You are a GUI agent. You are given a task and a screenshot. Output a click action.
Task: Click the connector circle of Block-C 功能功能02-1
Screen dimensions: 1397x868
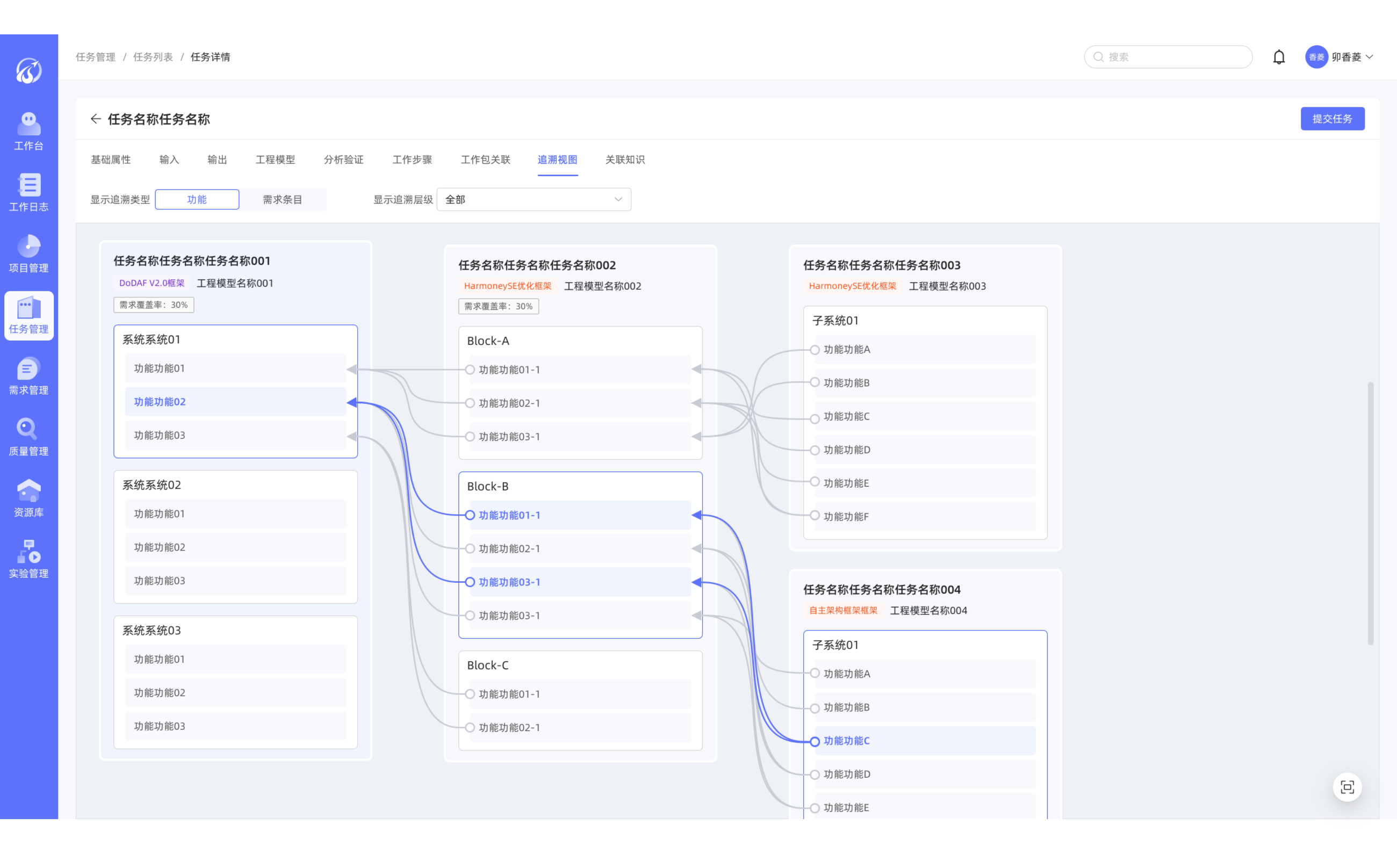coord(470,727)
